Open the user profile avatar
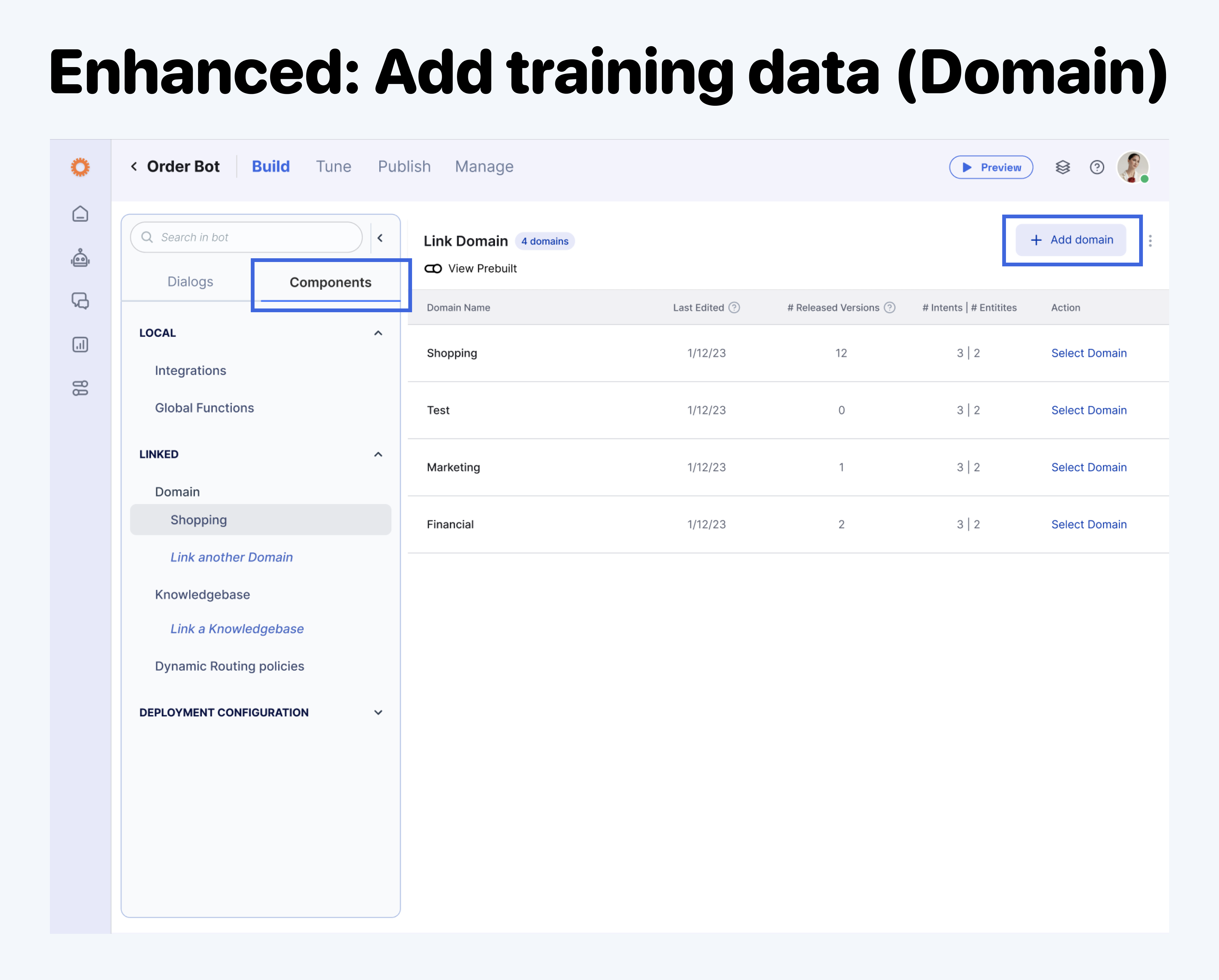The image size is (1219, 980). 1133,167
